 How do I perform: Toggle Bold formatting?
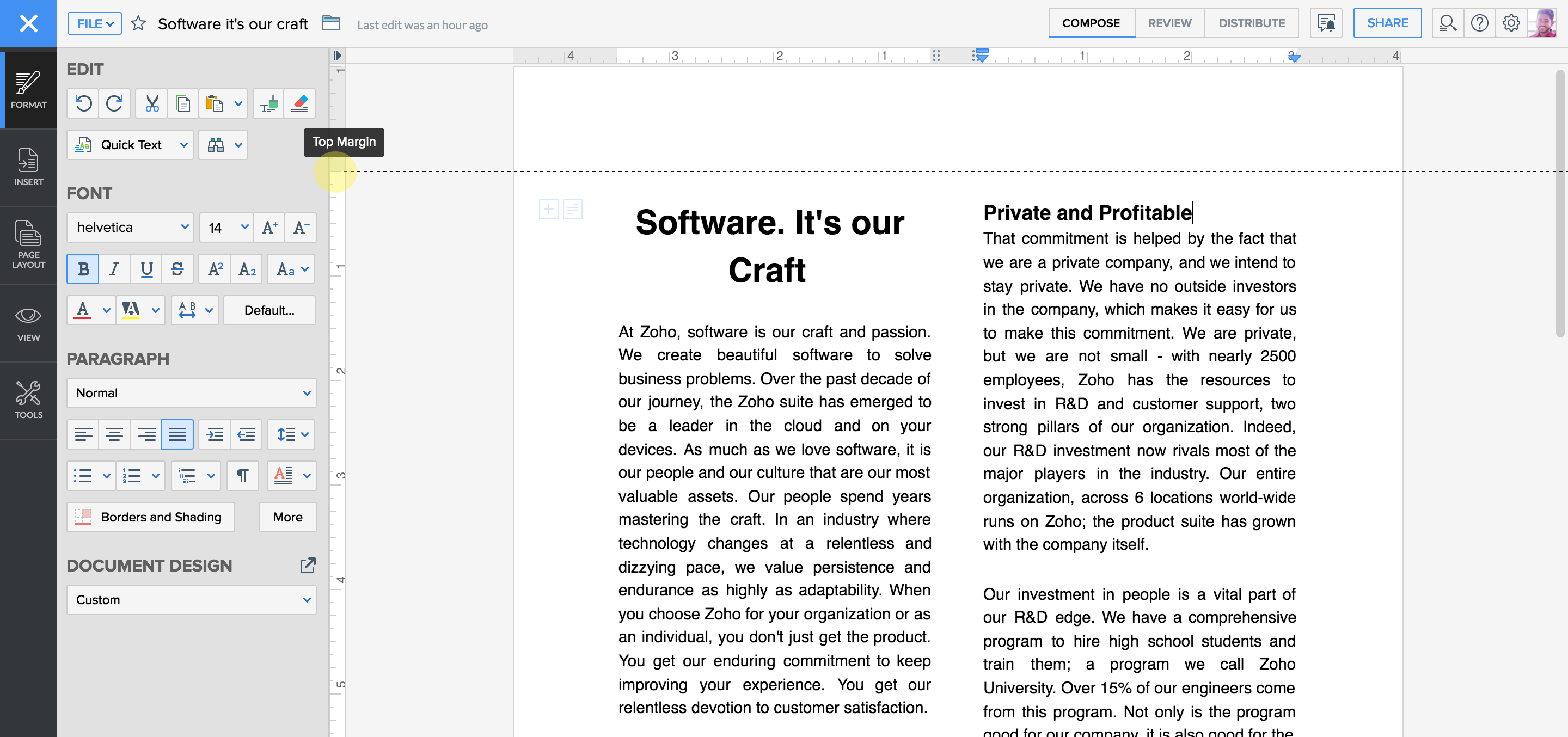(83, 269)
